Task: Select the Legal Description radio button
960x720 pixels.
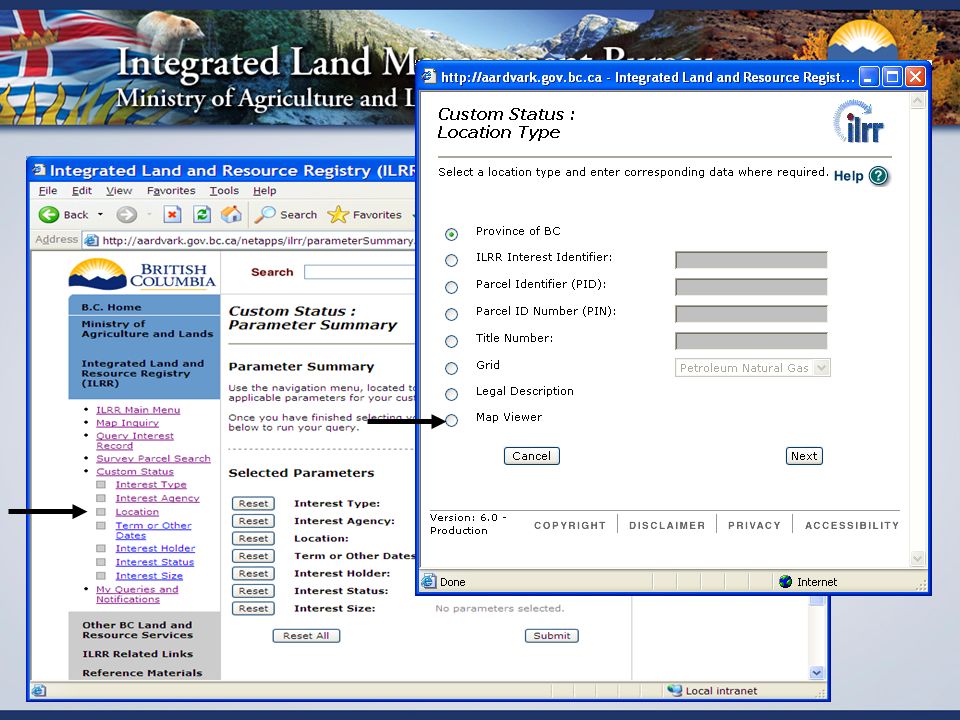Action: pyautogui.click(x=451, y=394)
